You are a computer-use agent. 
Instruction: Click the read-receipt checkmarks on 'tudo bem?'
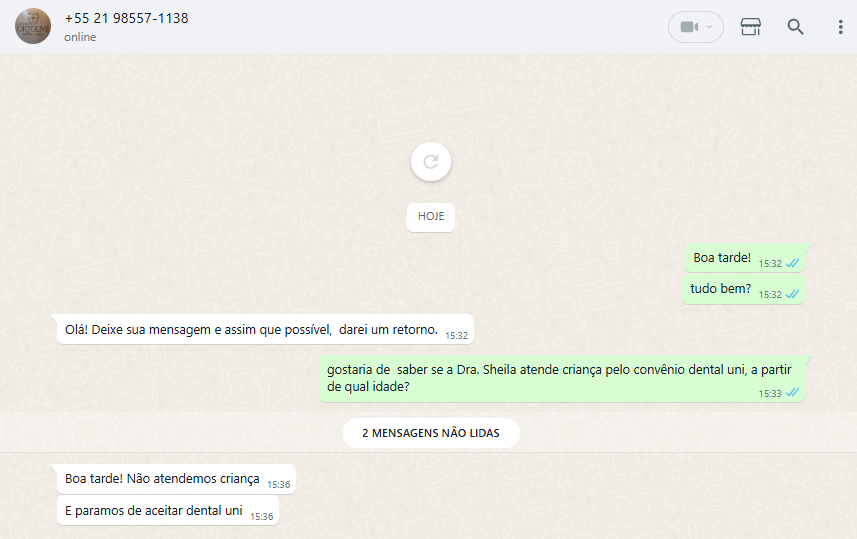(793, 295)
